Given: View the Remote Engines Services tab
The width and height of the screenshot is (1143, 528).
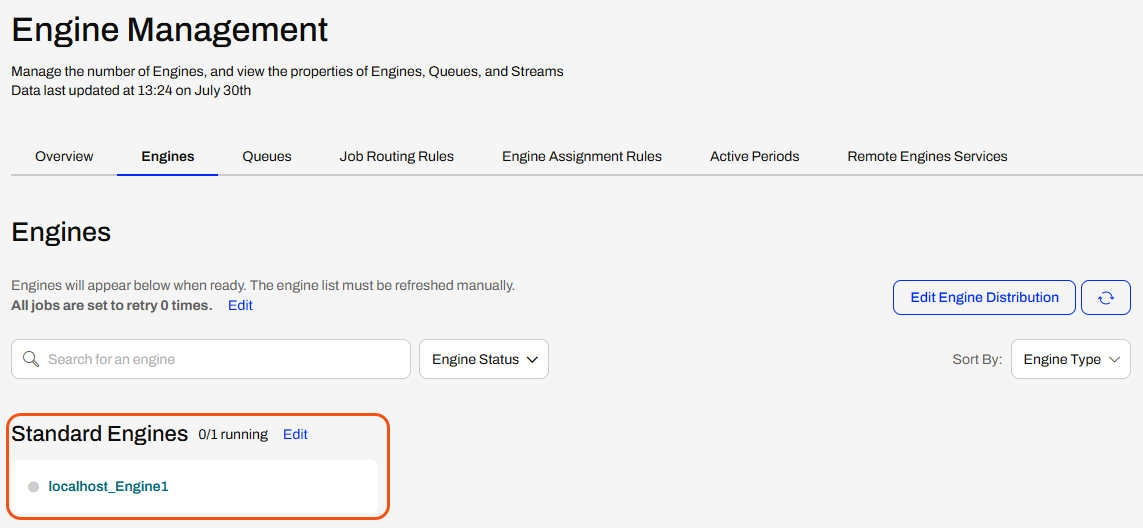Looking at the screenshot, I should (x=927, y=156).
